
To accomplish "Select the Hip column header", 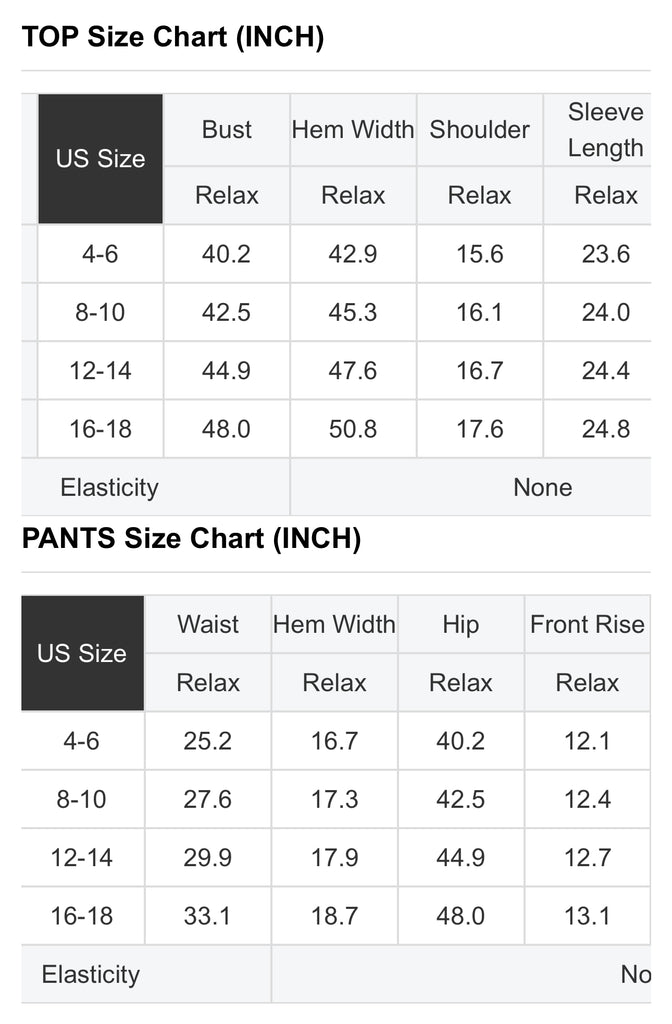I will [x=461, y=625].
